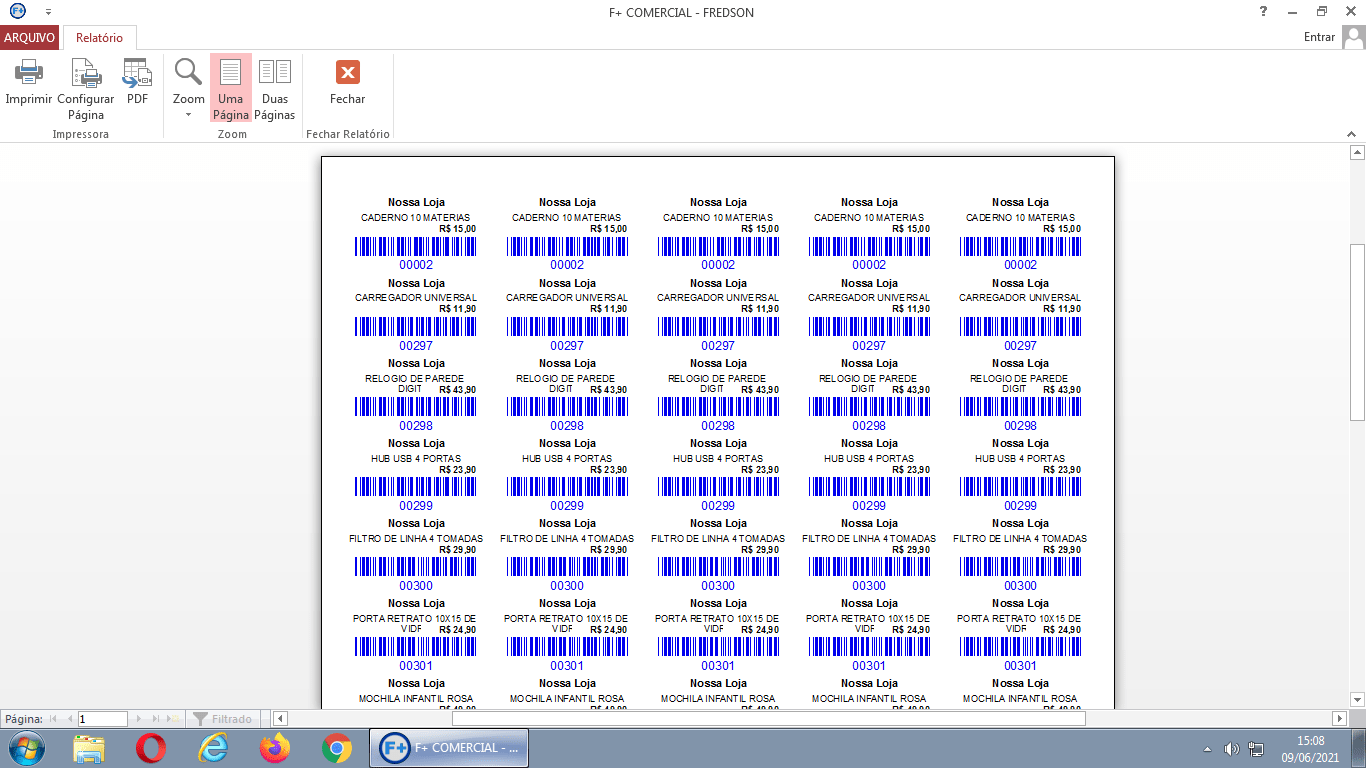The width and height of the screenshot is (1366, 768).
Task: Click the F+ application icon in title bar
Action: (x=17, y=12)
